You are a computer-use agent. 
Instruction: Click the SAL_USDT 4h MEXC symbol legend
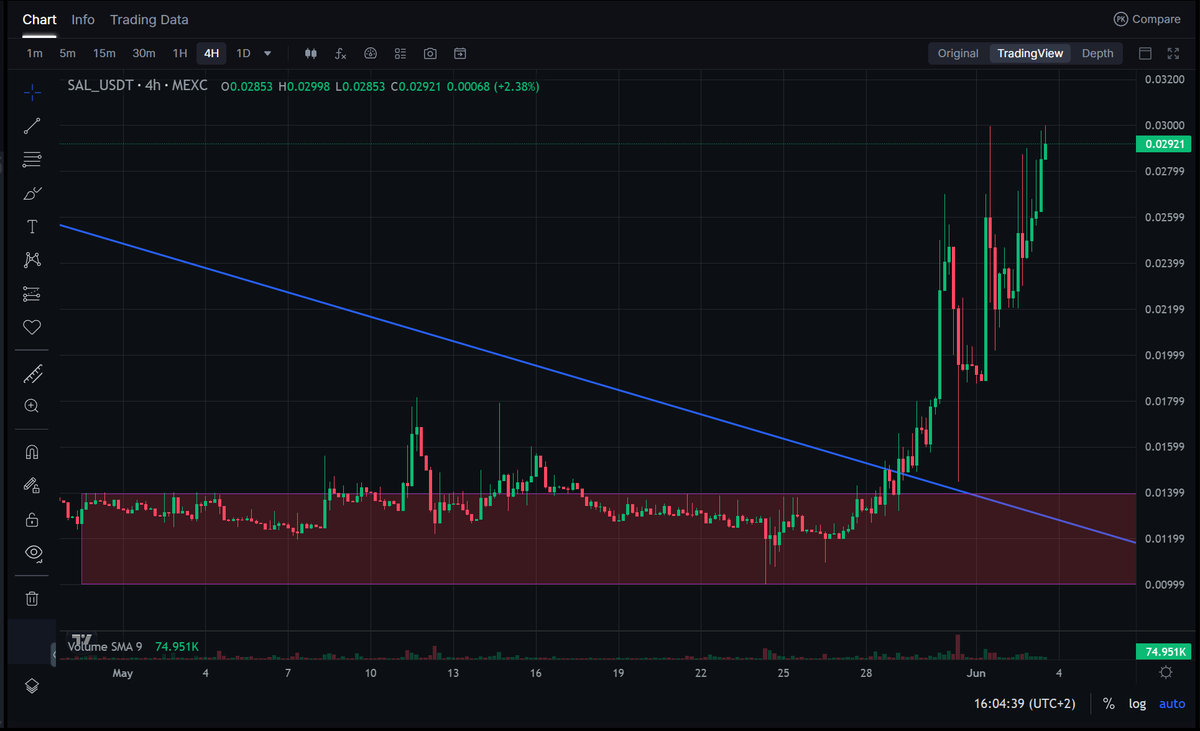click(x=137, y=86)
